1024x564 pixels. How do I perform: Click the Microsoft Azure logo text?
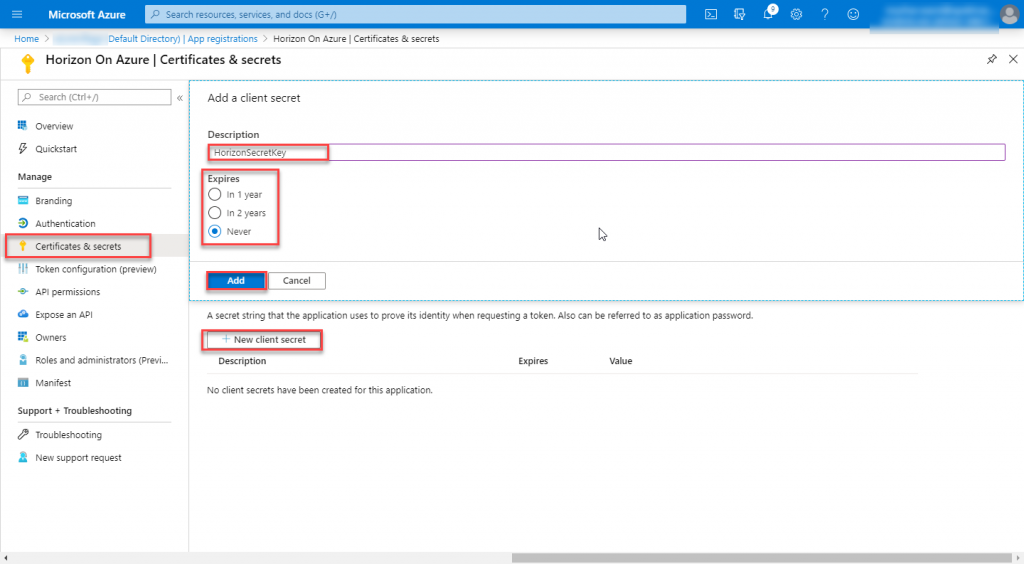pyautogui.click(x=87, y=14)
